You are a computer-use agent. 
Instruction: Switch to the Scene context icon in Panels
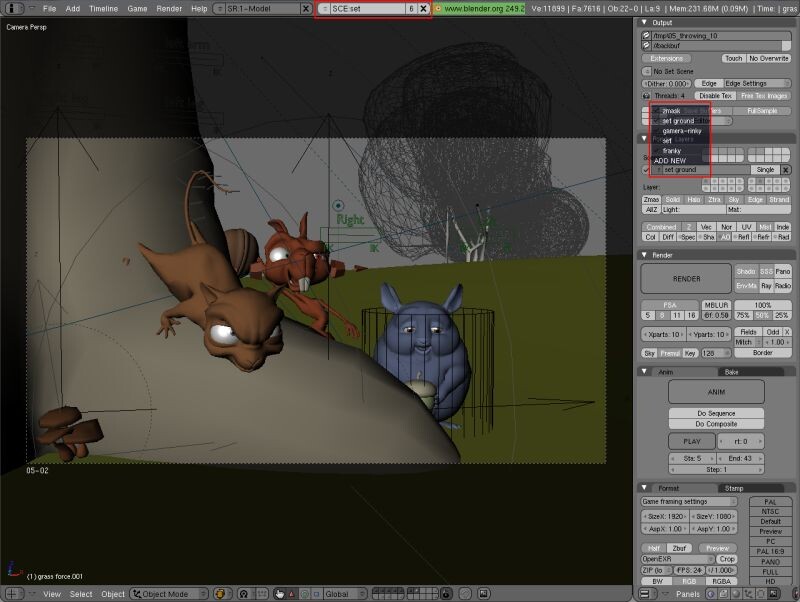point(773,594)
